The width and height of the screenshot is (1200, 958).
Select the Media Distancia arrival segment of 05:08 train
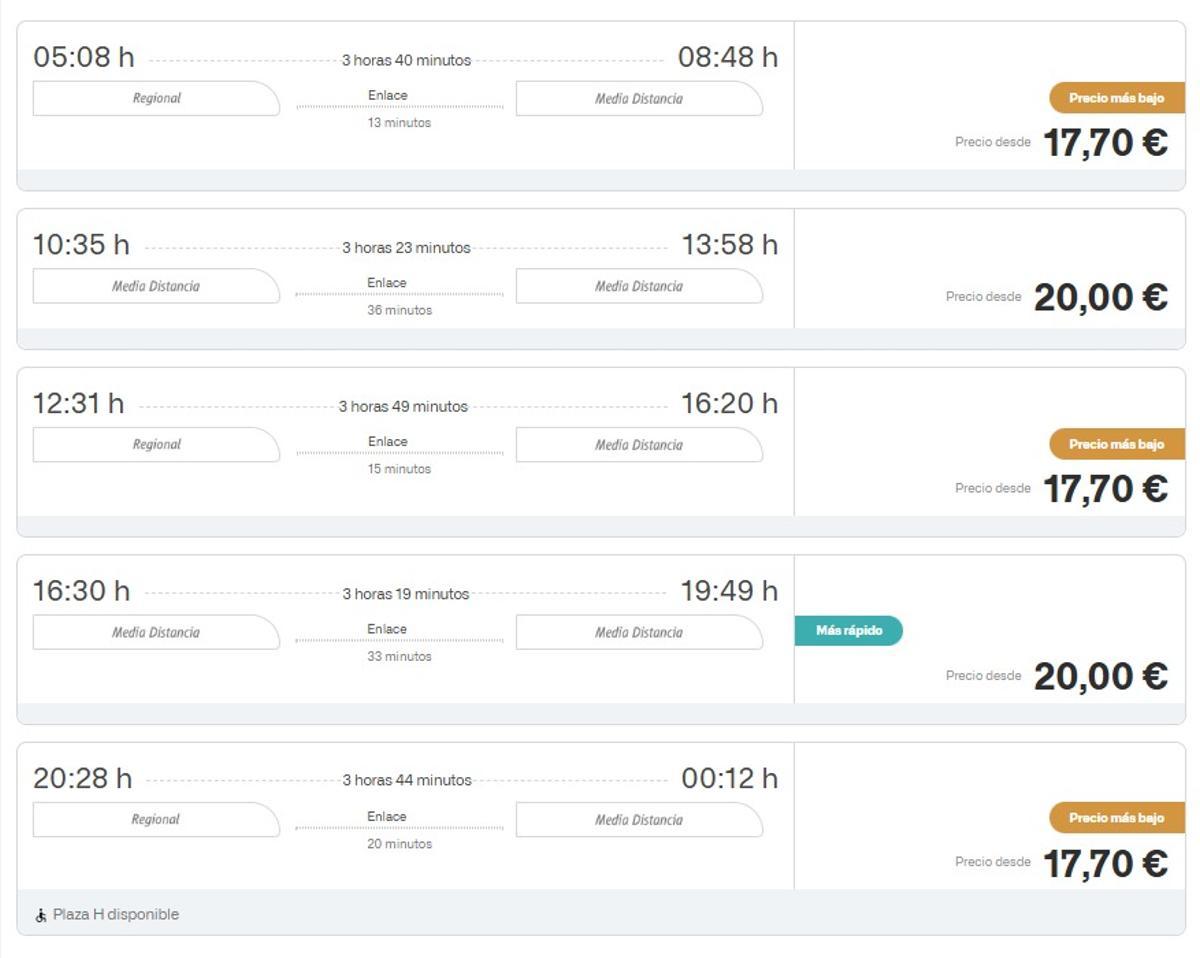637,97
